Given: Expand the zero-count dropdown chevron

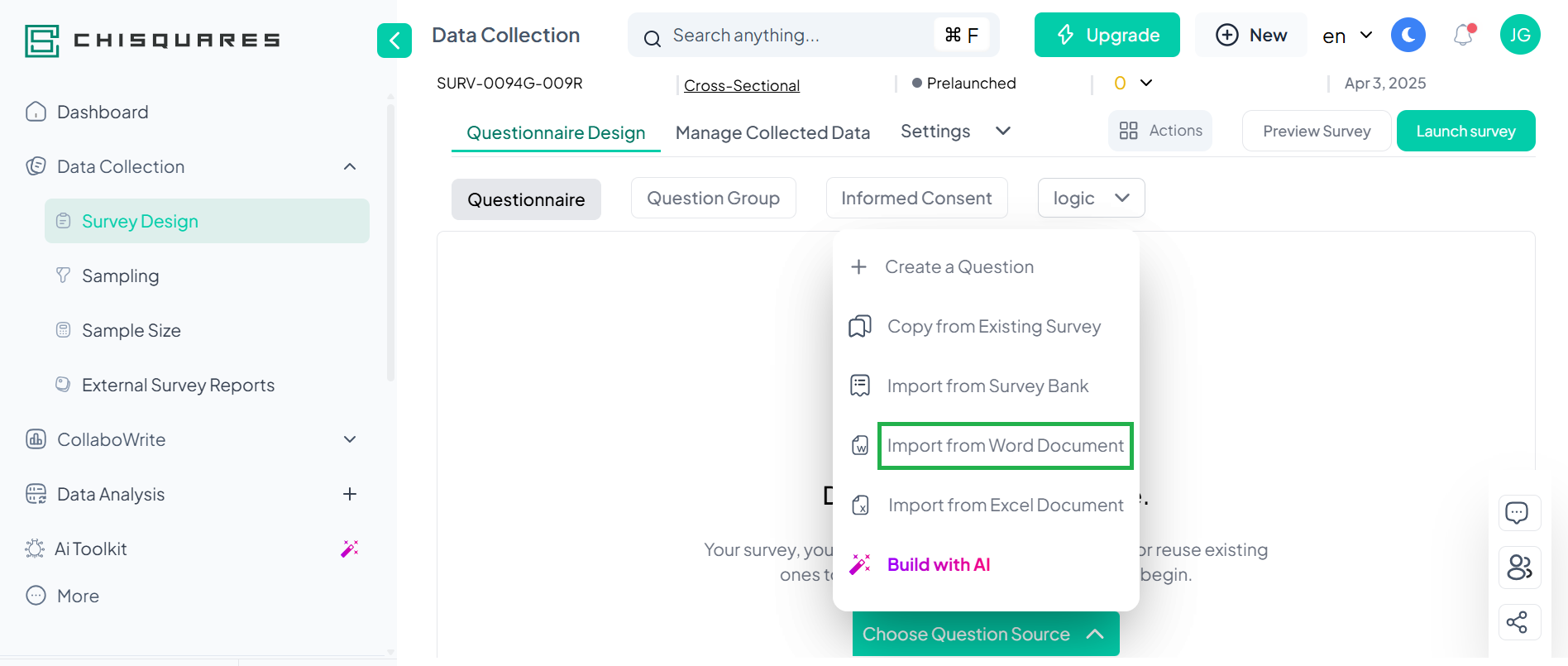Looking at the screenshot, I should (1146, 83).
